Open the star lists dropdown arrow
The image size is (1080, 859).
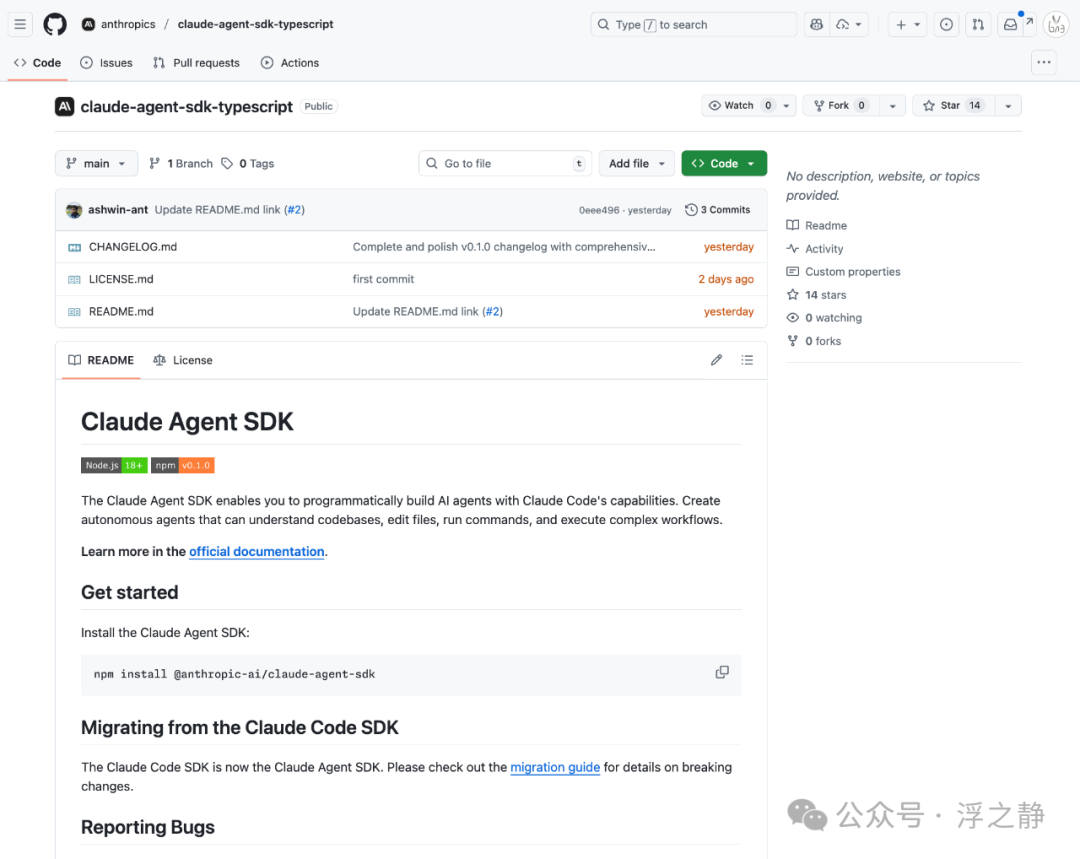pos(1008,105)
